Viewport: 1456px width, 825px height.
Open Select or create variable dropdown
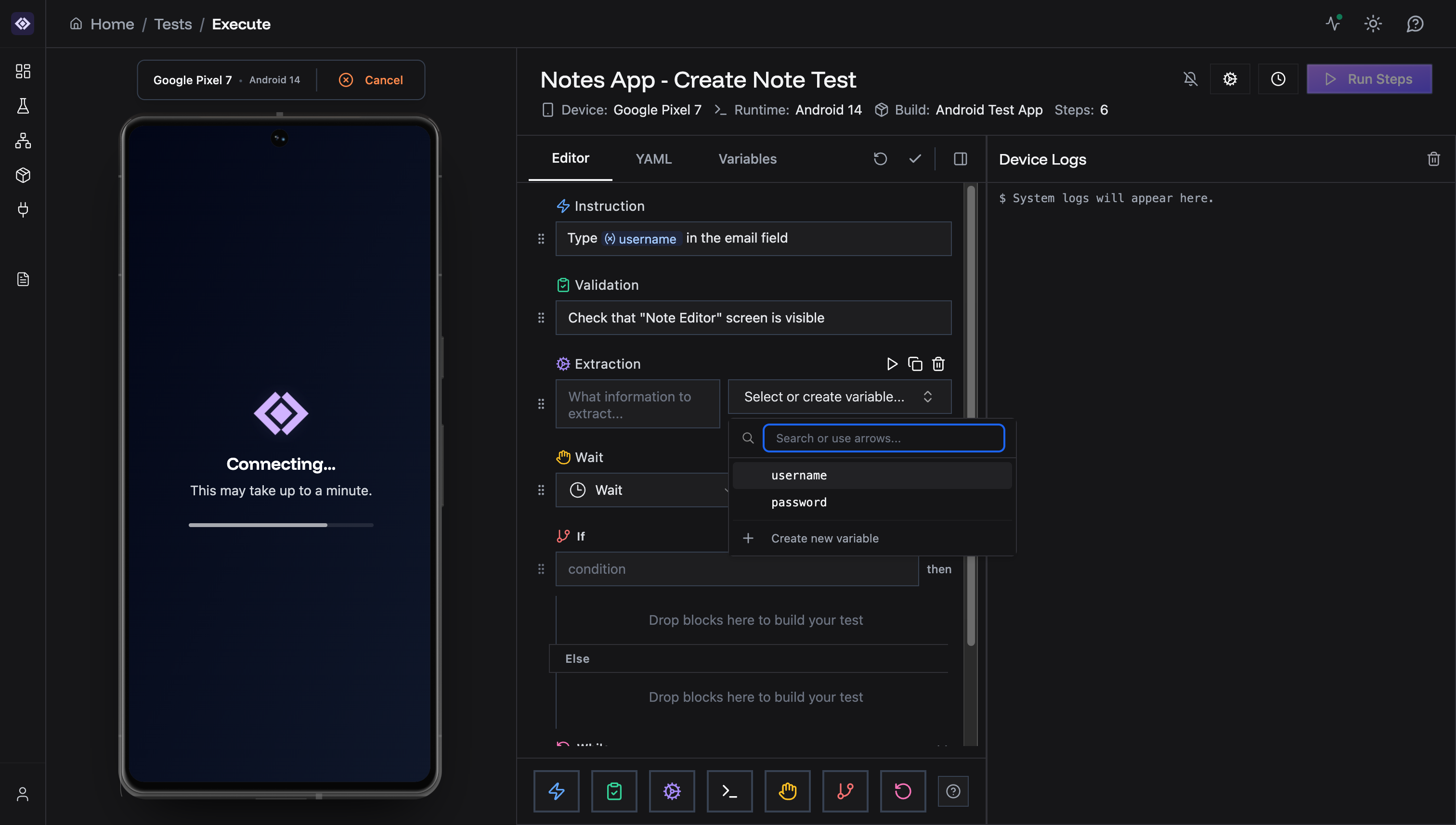point(839,397)
